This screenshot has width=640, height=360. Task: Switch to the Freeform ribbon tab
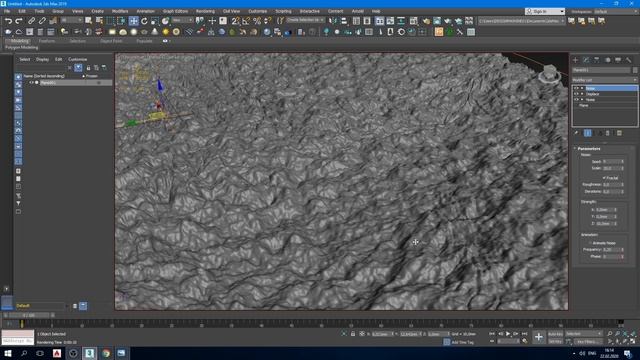pyautogui.click(x=47, y=41)
